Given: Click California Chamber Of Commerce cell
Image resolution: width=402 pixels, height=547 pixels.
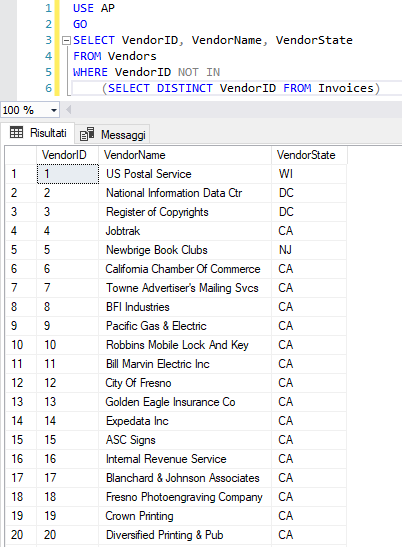Looking at the screenshot, I should click(185, 269).
